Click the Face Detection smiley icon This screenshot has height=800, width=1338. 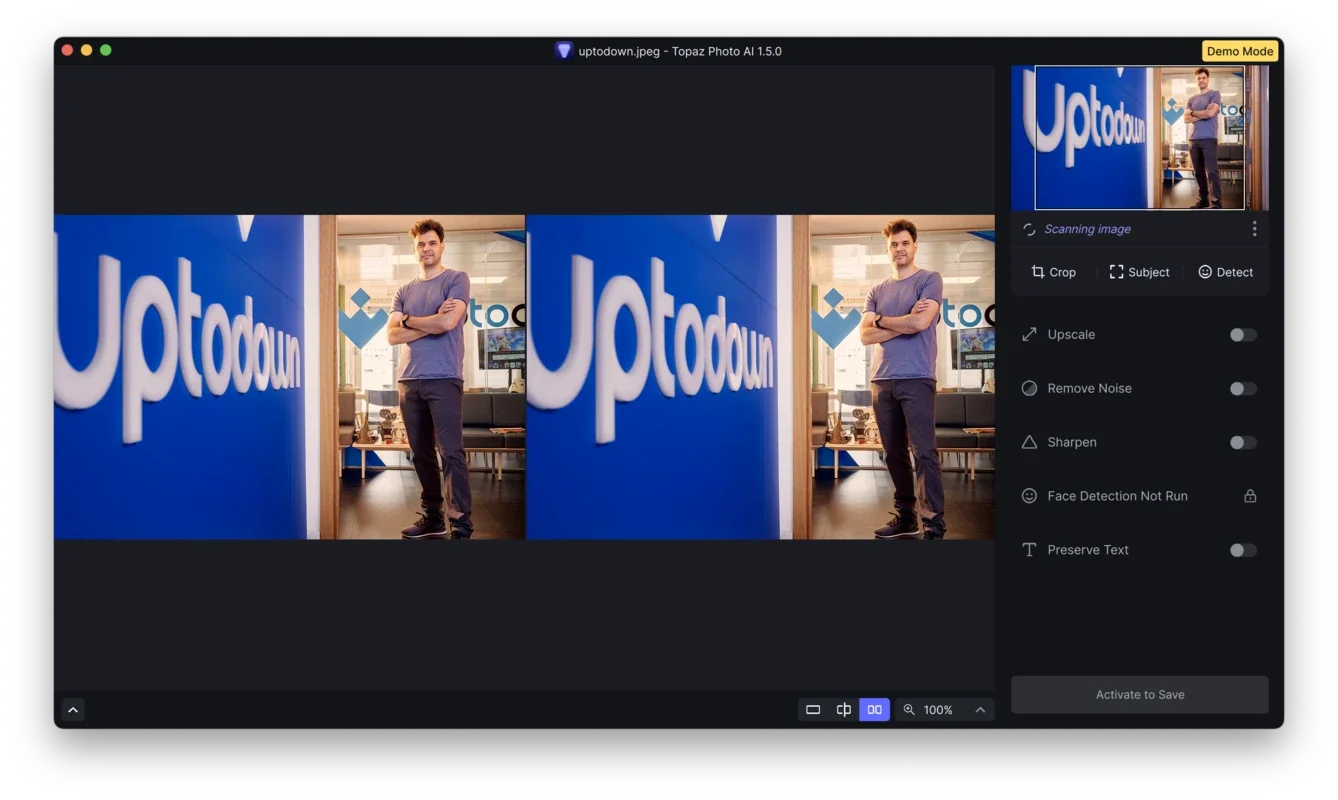click(1029, 496)
